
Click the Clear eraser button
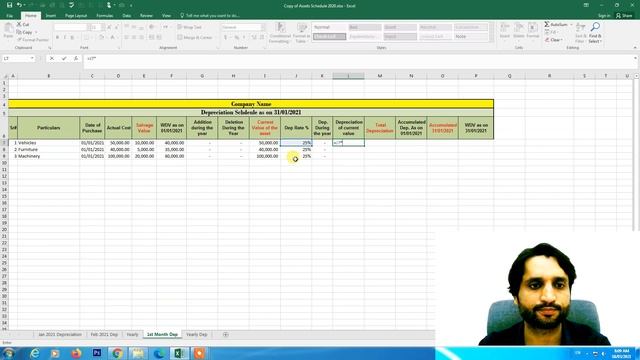pos(553,40)
